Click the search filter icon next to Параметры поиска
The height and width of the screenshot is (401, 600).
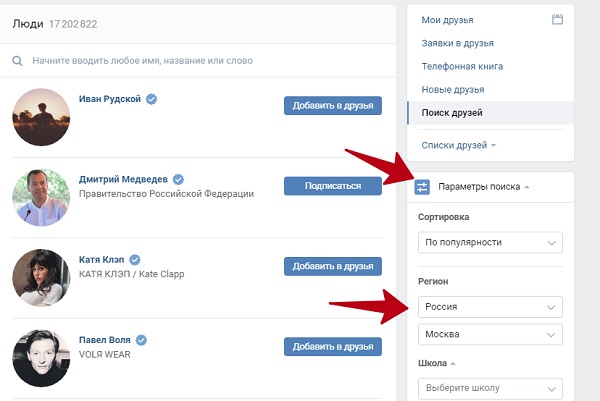coord(422,187)
